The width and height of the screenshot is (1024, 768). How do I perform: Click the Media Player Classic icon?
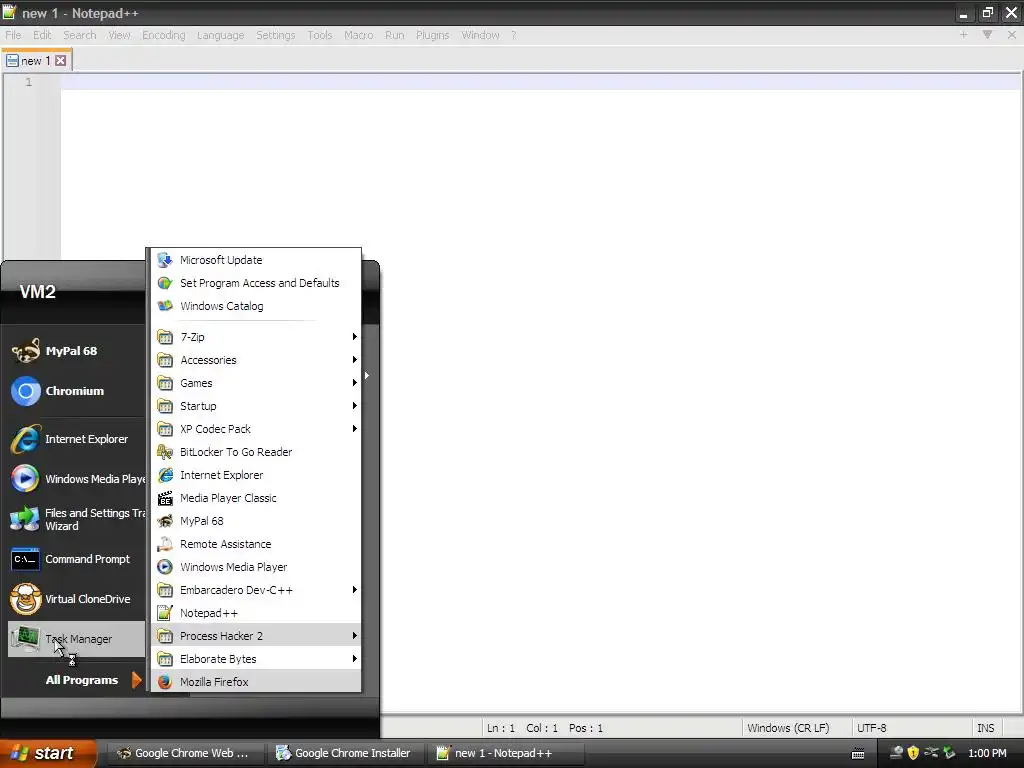(x=165, y=498)
